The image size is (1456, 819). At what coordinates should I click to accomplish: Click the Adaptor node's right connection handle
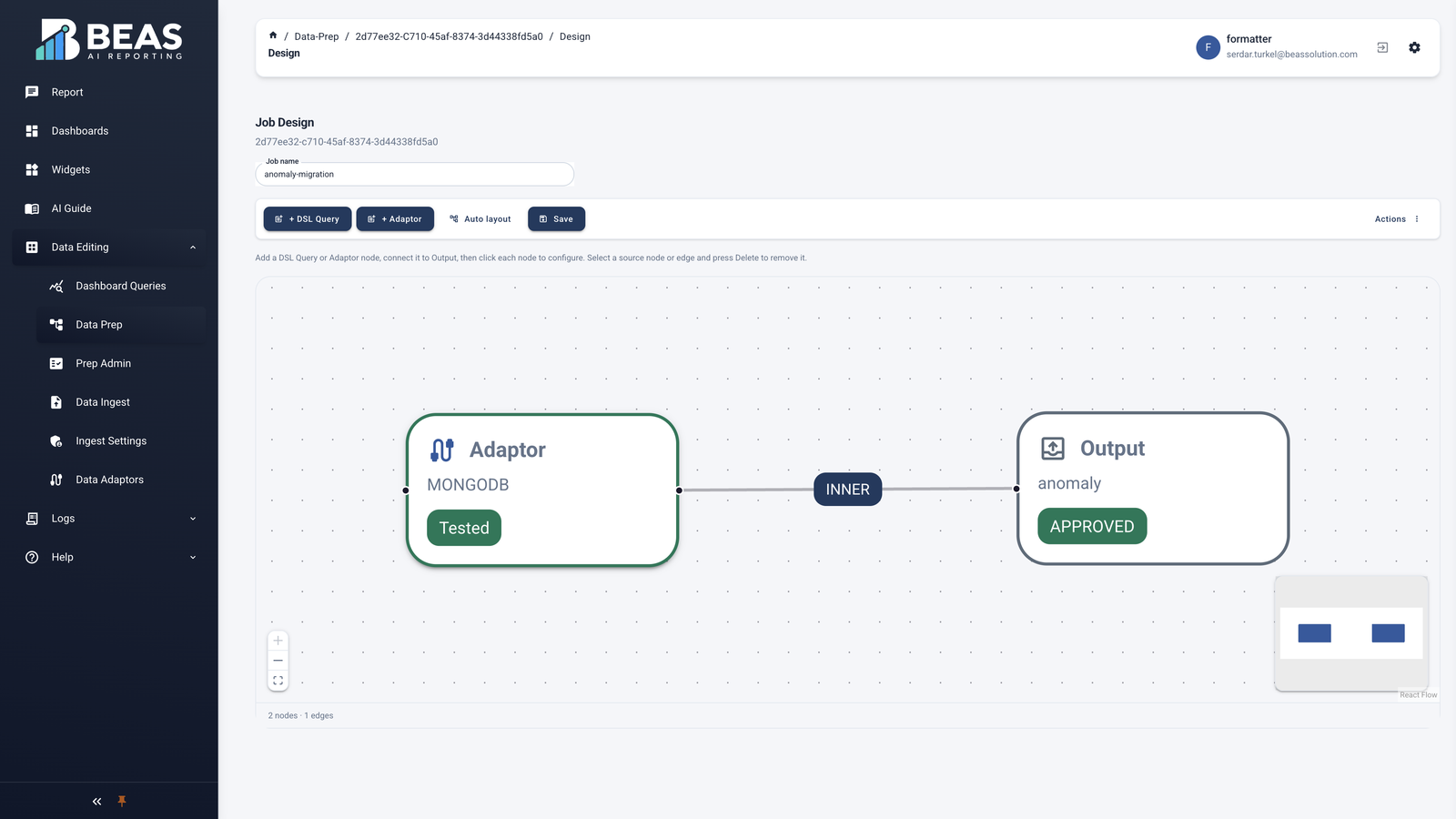tap(679, 490)
